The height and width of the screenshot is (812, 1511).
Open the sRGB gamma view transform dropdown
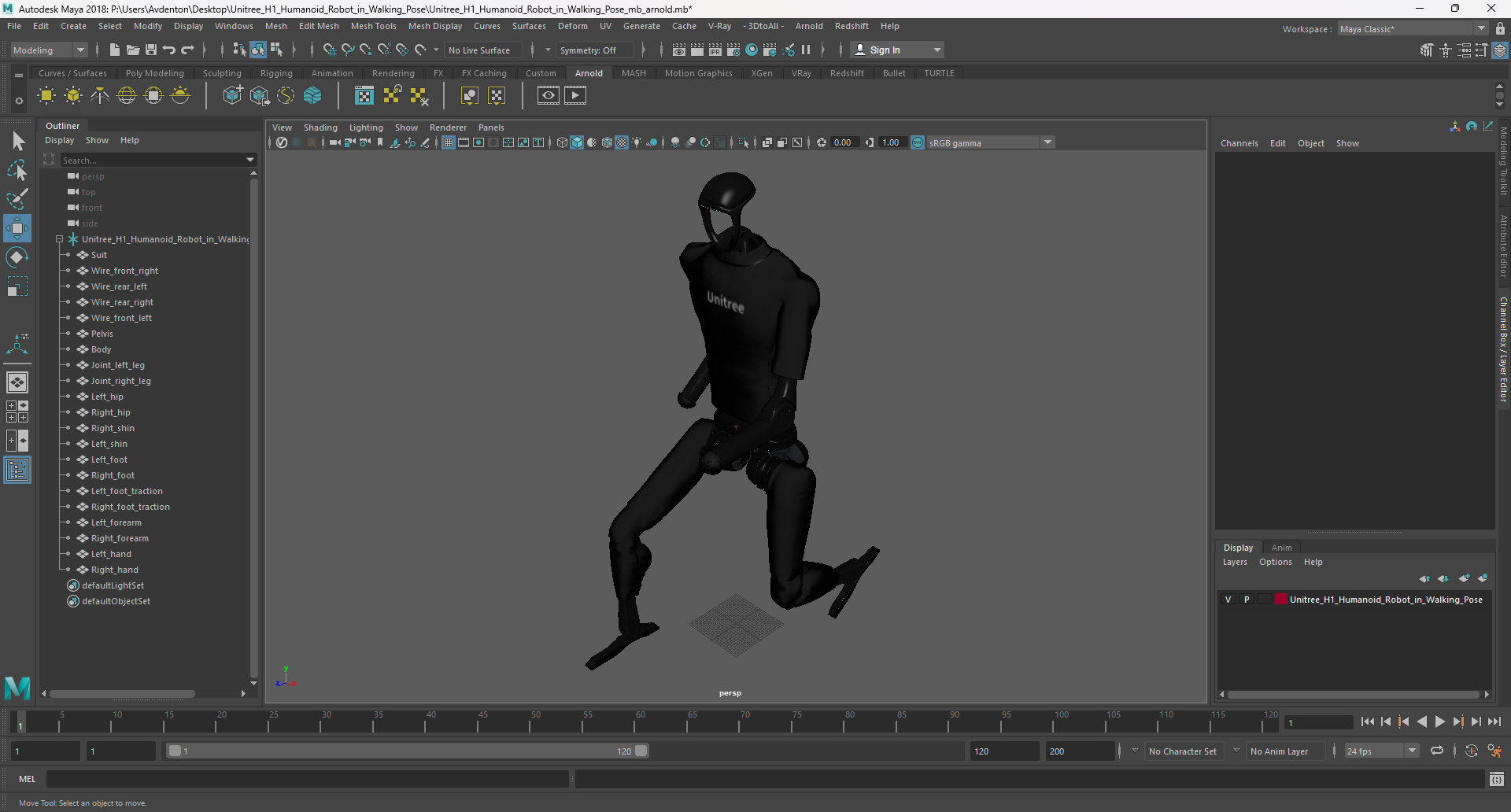tap(990, 142)
